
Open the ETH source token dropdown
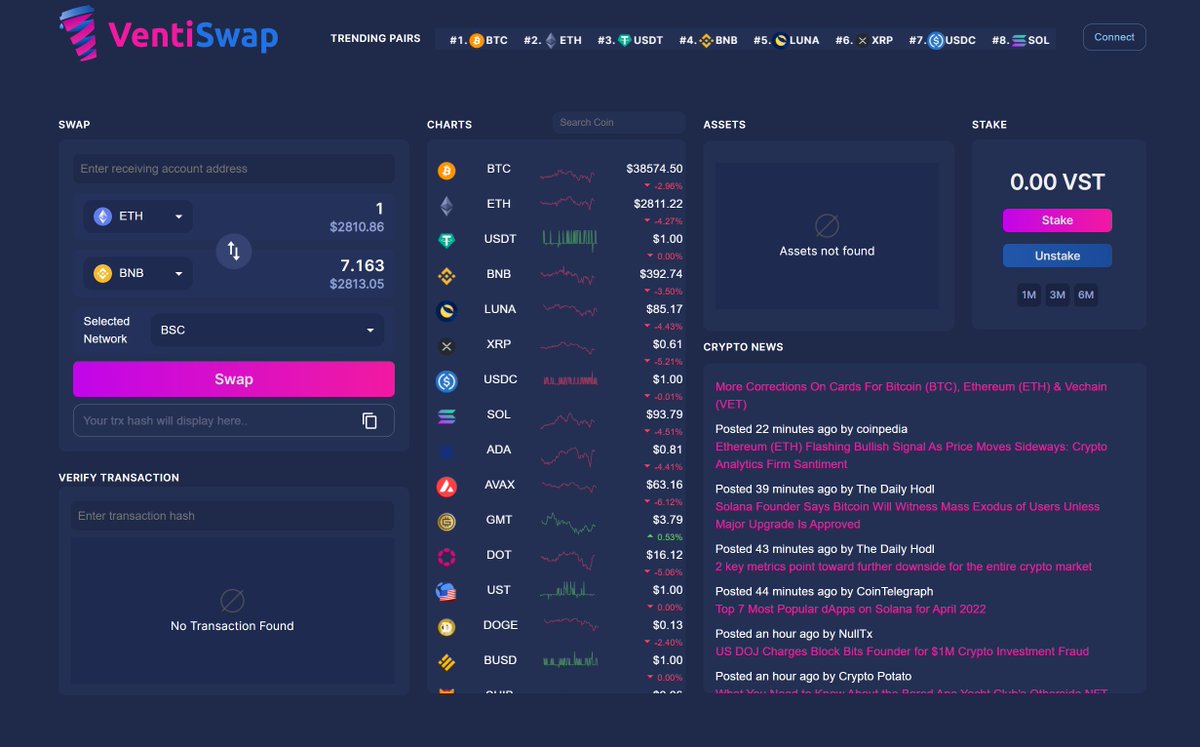click(138, 216)
